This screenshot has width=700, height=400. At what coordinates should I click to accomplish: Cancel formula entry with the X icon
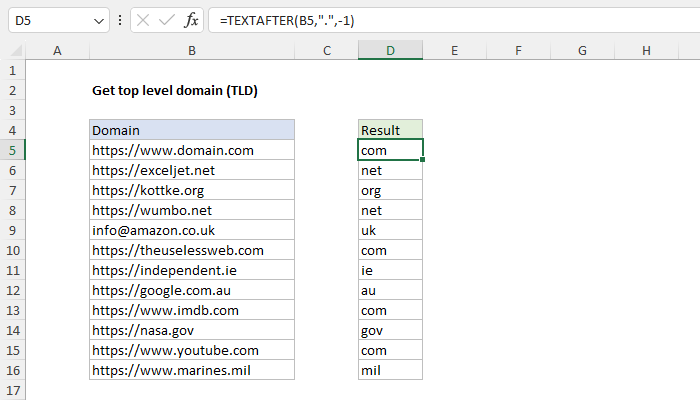point(143,21)
